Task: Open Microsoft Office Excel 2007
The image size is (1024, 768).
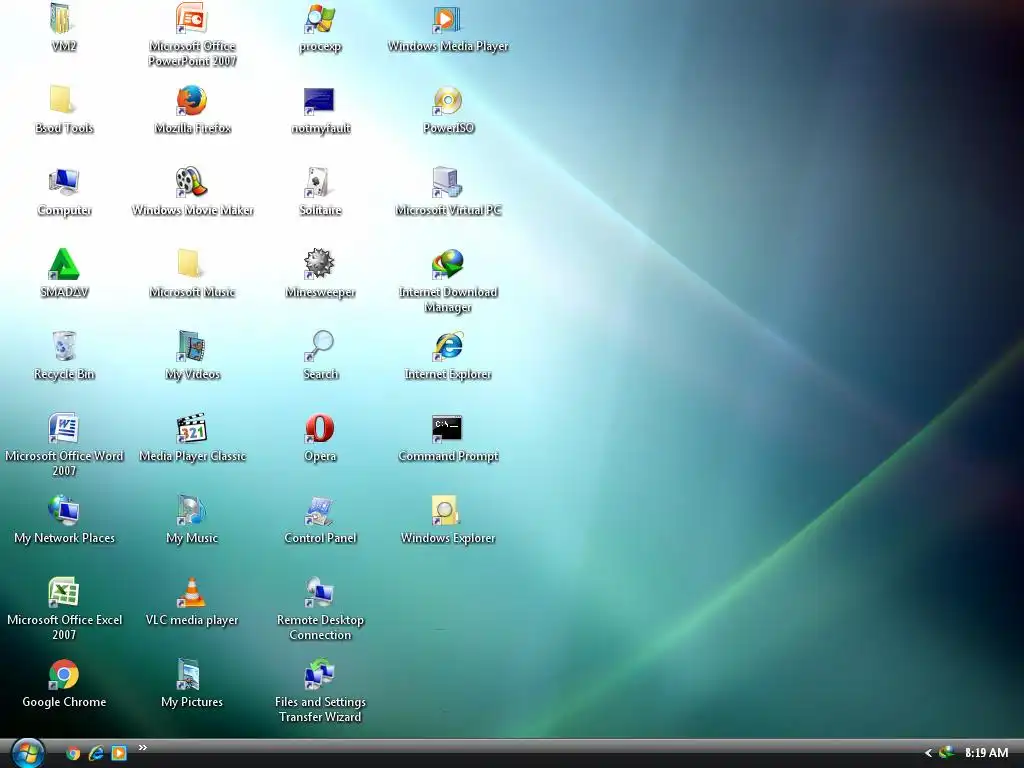Action: point(63,592)
